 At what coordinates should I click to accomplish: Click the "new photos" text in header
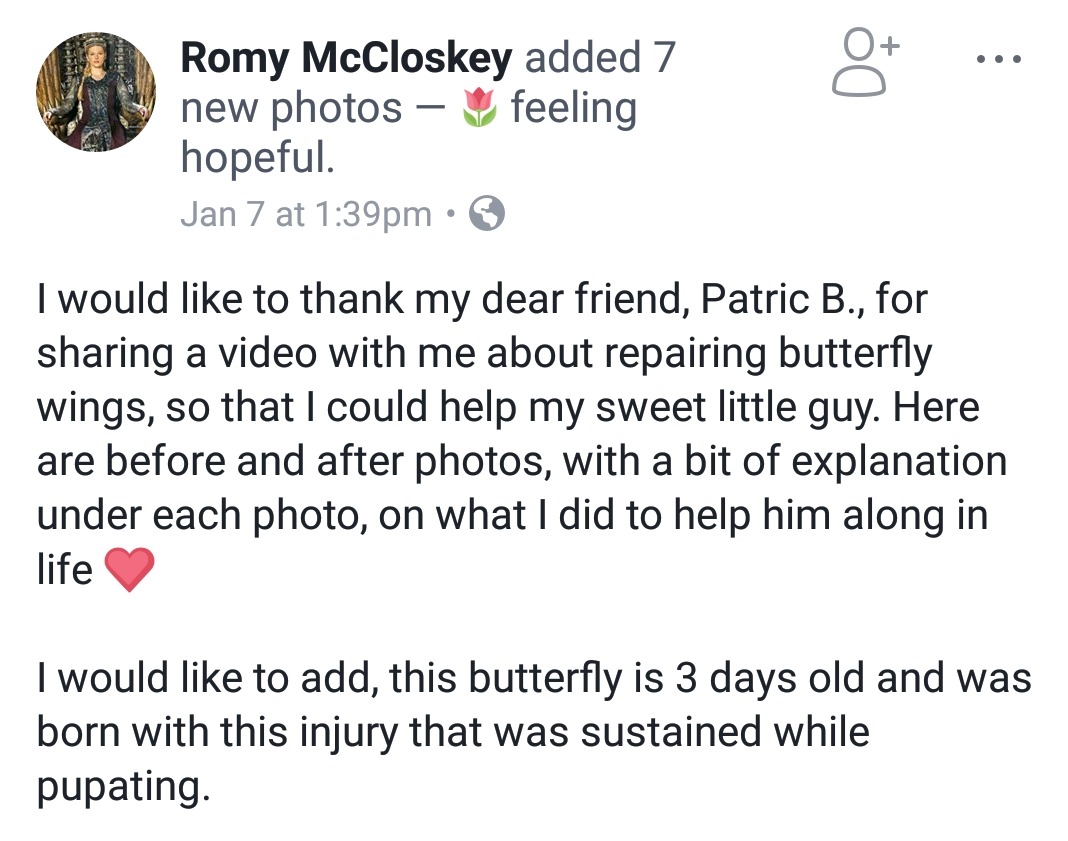(291, 109)
